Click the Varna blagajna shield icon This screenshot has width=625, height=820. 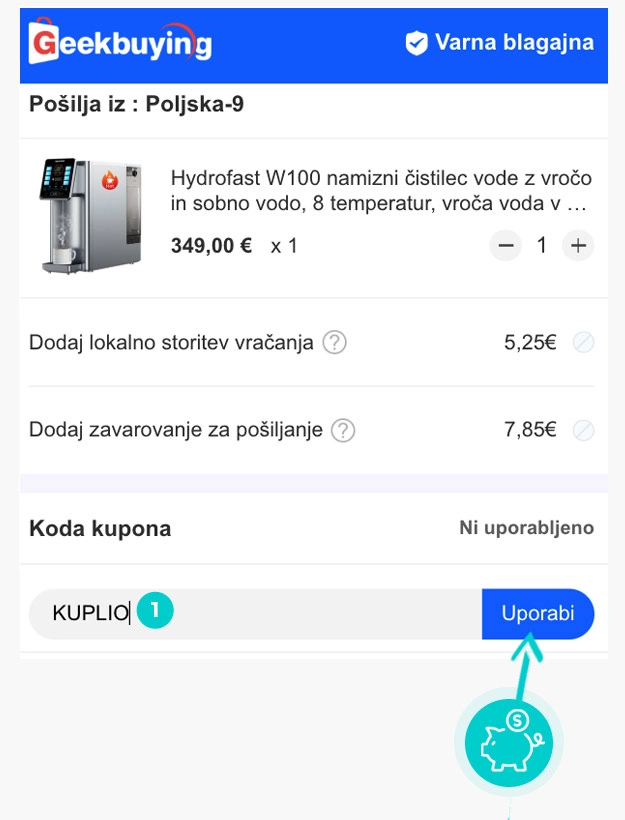point(416,43)
